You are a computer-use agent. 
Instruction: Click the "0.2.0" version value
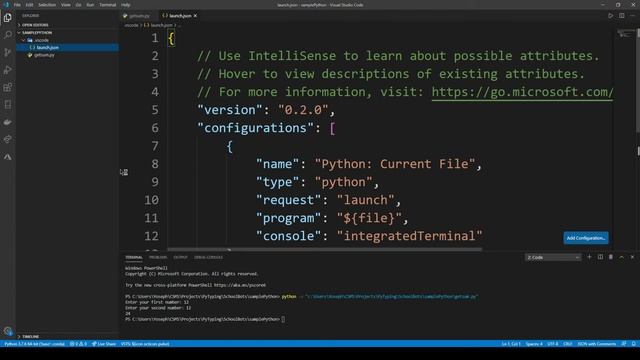[x=303, y=110]
